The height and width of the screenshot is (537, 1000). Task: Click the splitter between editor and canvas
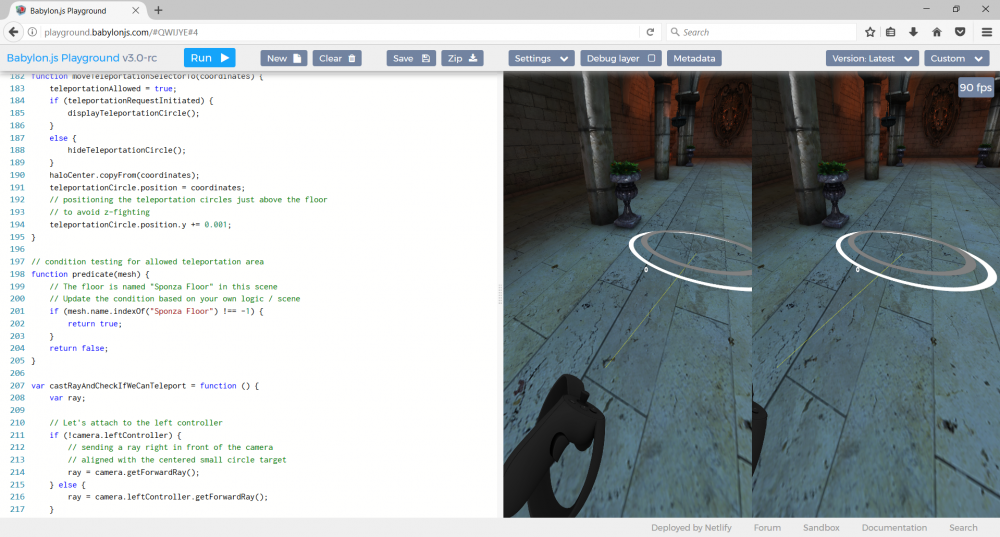(500, 294)
